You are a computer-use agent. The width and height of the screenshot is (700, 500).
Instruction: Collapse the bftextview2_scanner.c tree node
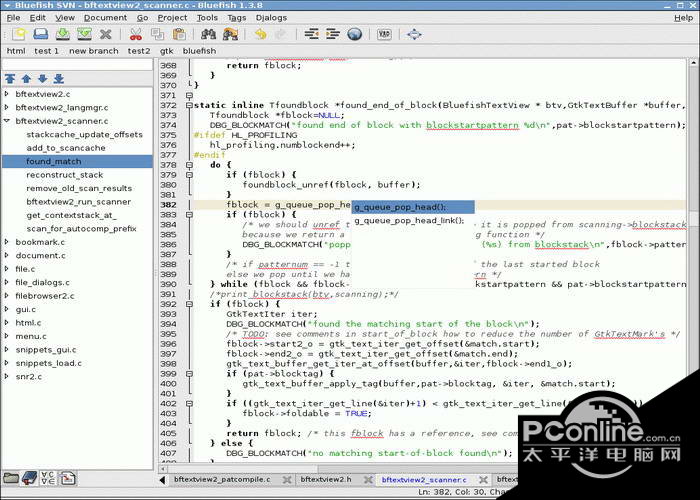(x=8, y=121)
